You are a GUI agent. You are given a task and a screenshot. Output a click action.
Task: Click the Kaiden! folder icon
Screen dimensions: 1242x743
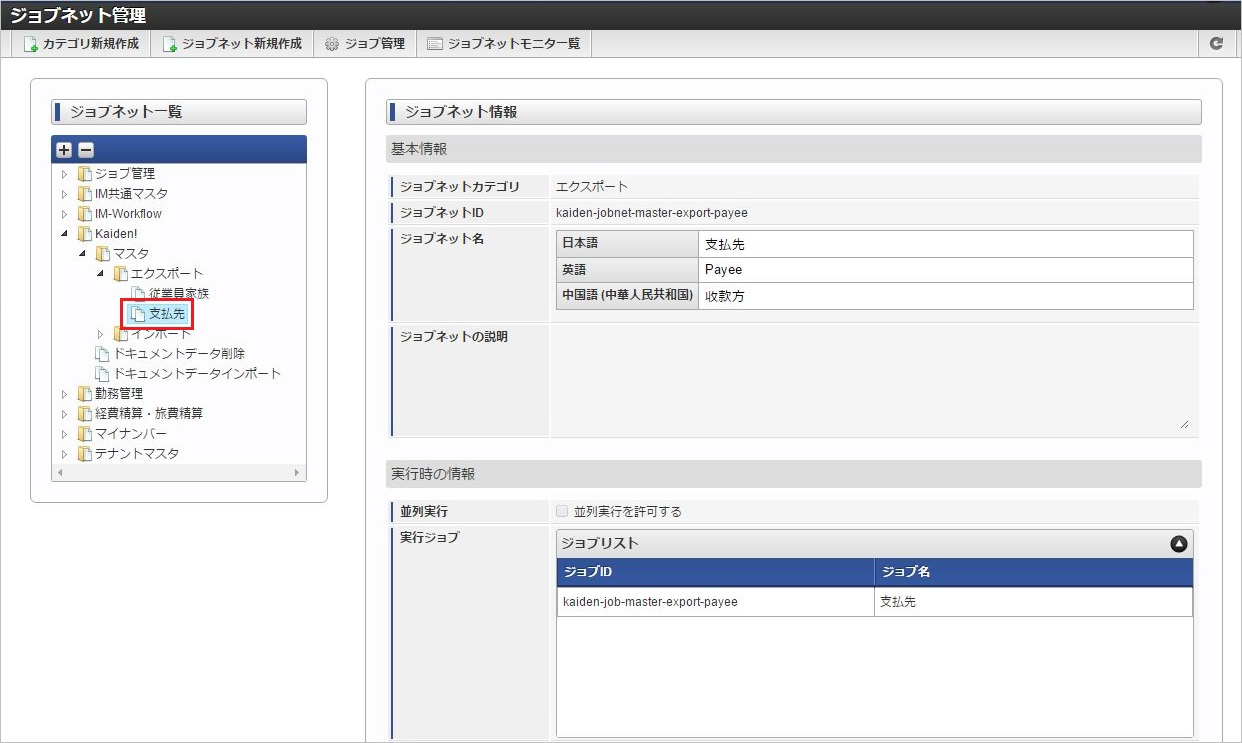pos(84,234)
